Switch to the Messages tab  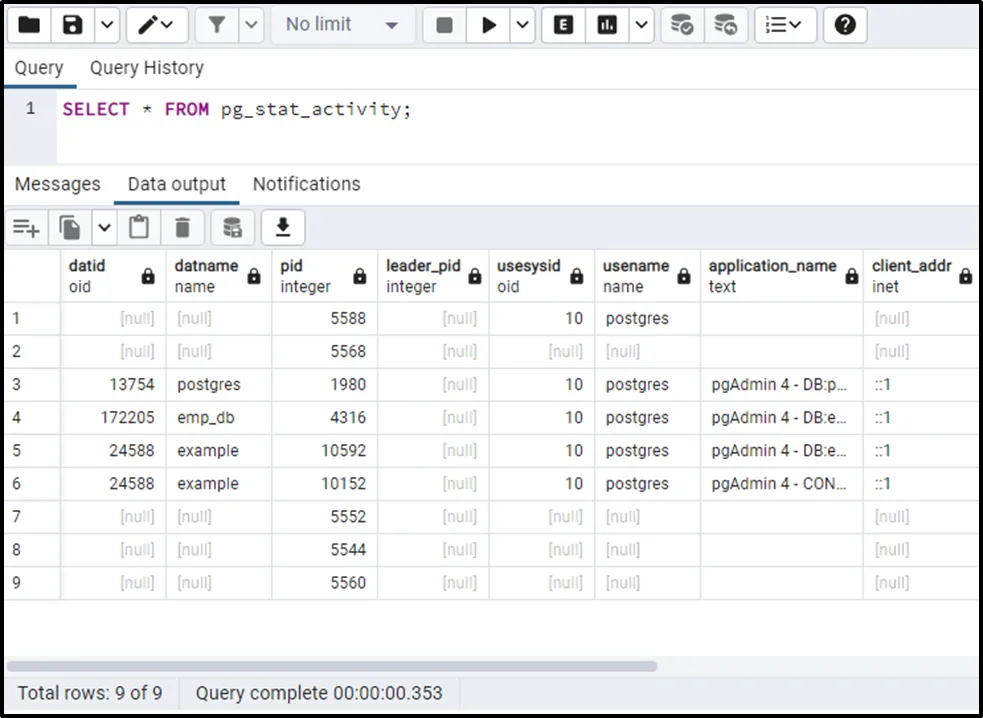(x=58, y=184)
